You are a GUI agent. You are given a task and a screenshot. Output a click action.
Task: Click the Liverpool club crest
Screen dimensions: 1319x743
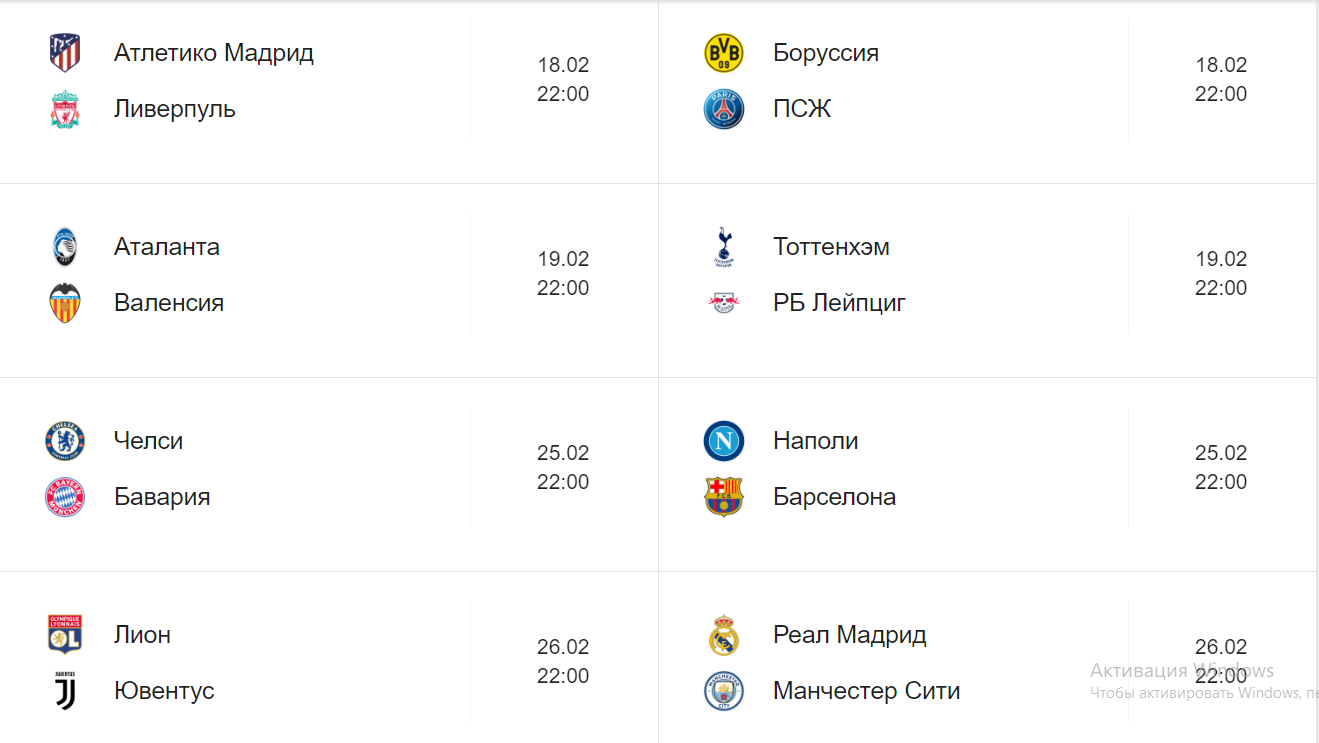pyautogui.click(x=65, y=109)
